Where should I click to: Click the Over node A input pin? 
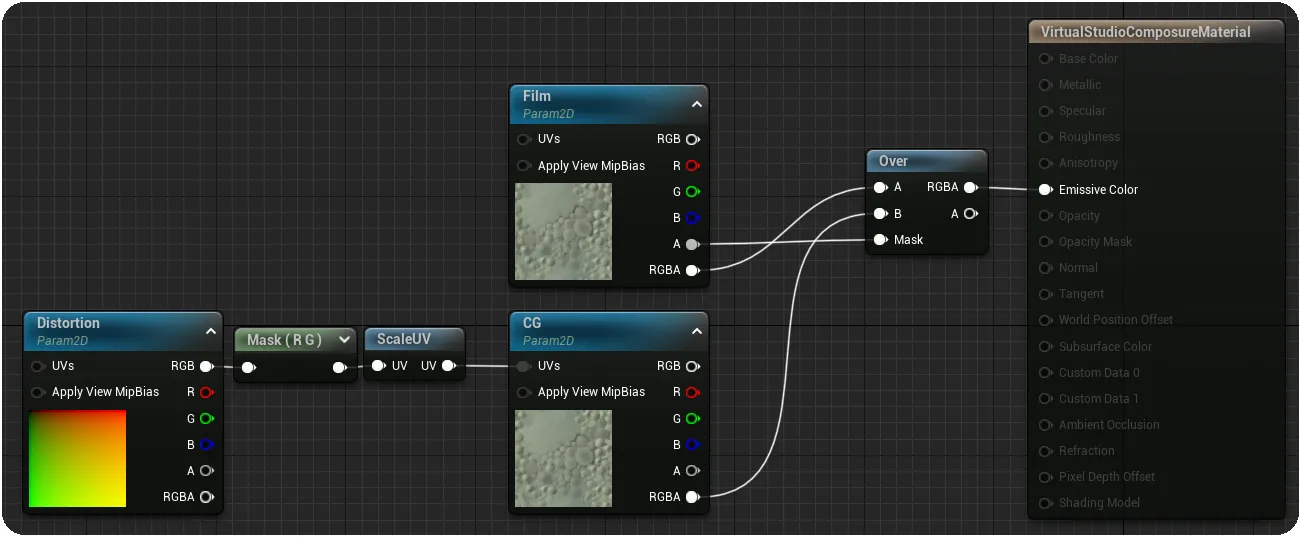pos(880,187)
